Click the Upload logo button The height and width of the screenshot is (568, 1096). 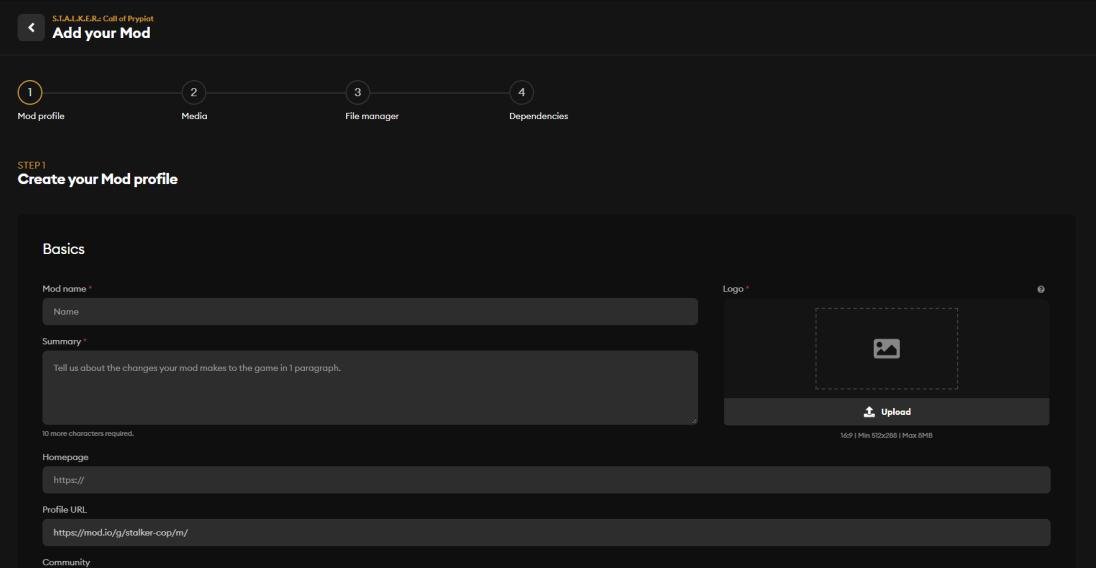tap(886, 412)
